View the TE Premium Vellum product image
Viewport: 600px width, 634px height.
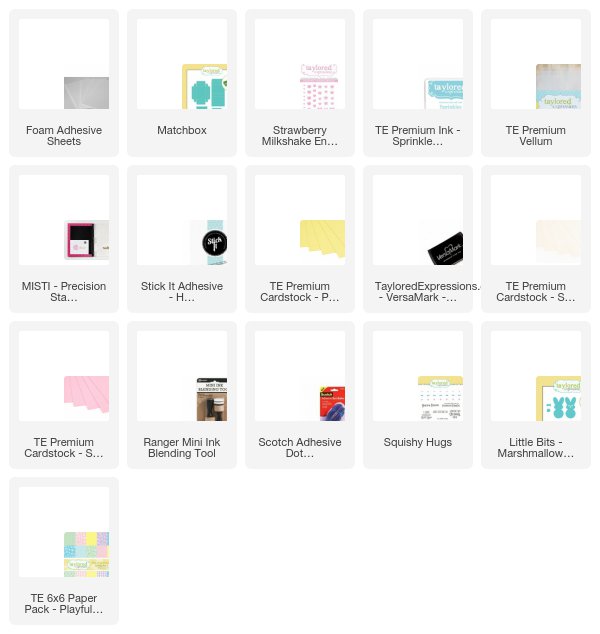[x=558, y=87]
